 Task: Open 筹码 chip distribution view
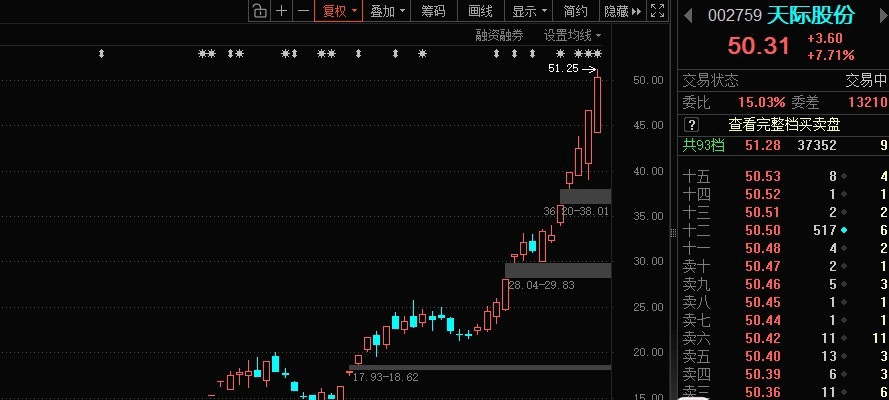point(433,11)
